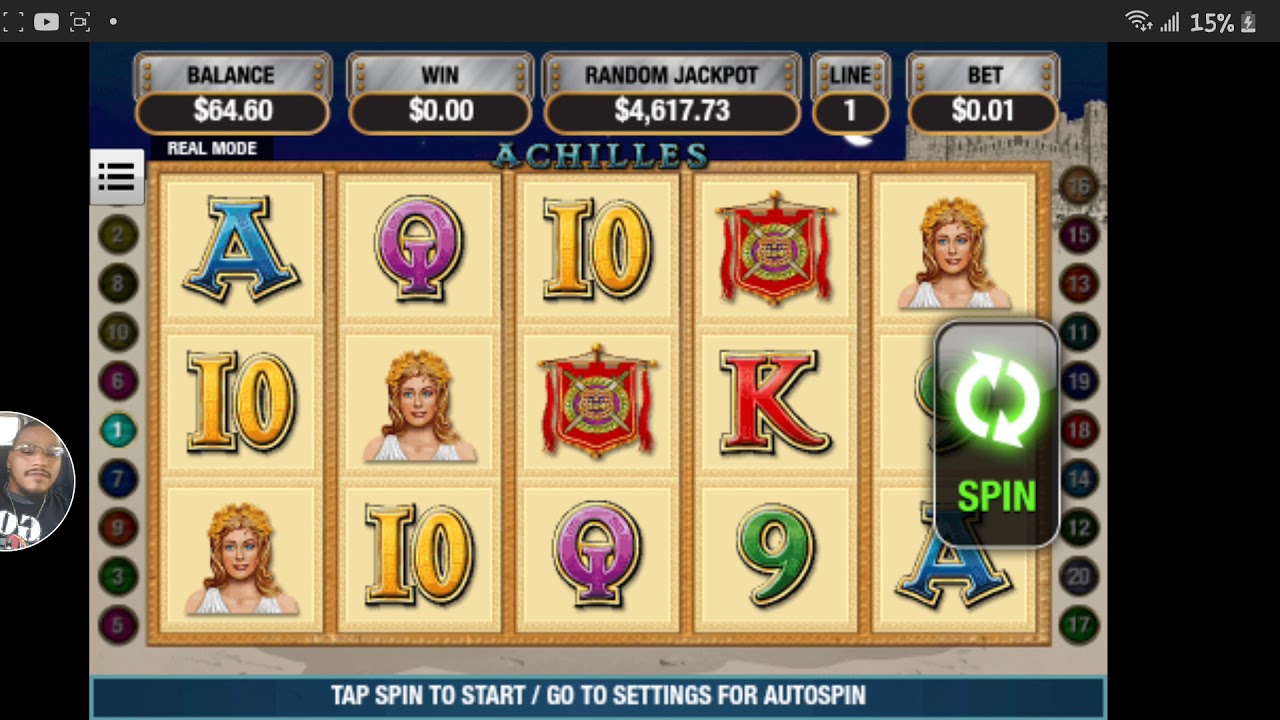This screenshot has height=720, width=1280.
Task: Select payline 17 green marker
Action: (x=1078, y=626)
